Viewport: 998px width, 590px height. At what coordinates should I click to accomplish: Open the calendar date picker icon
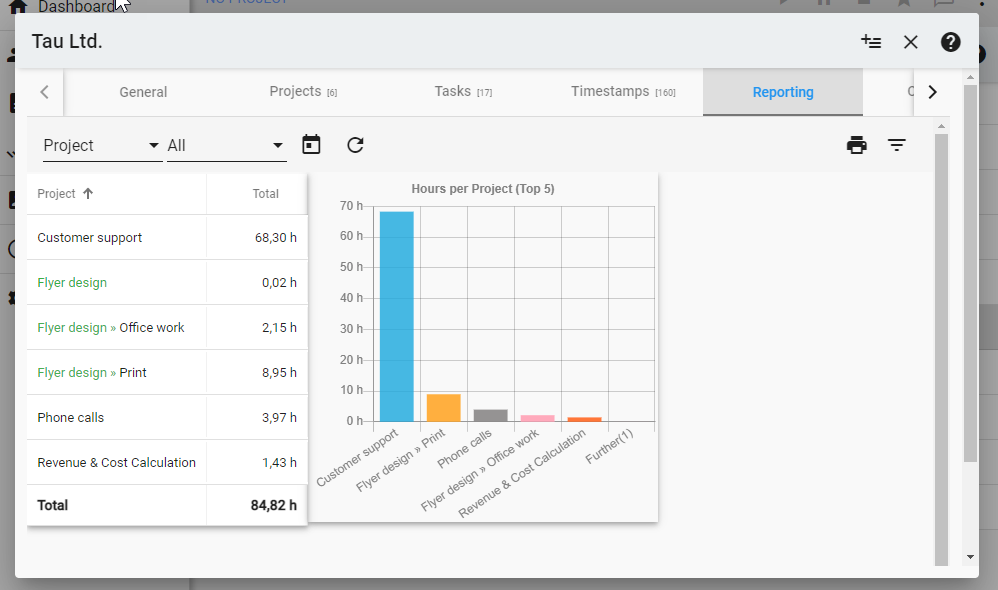point(311,145)
